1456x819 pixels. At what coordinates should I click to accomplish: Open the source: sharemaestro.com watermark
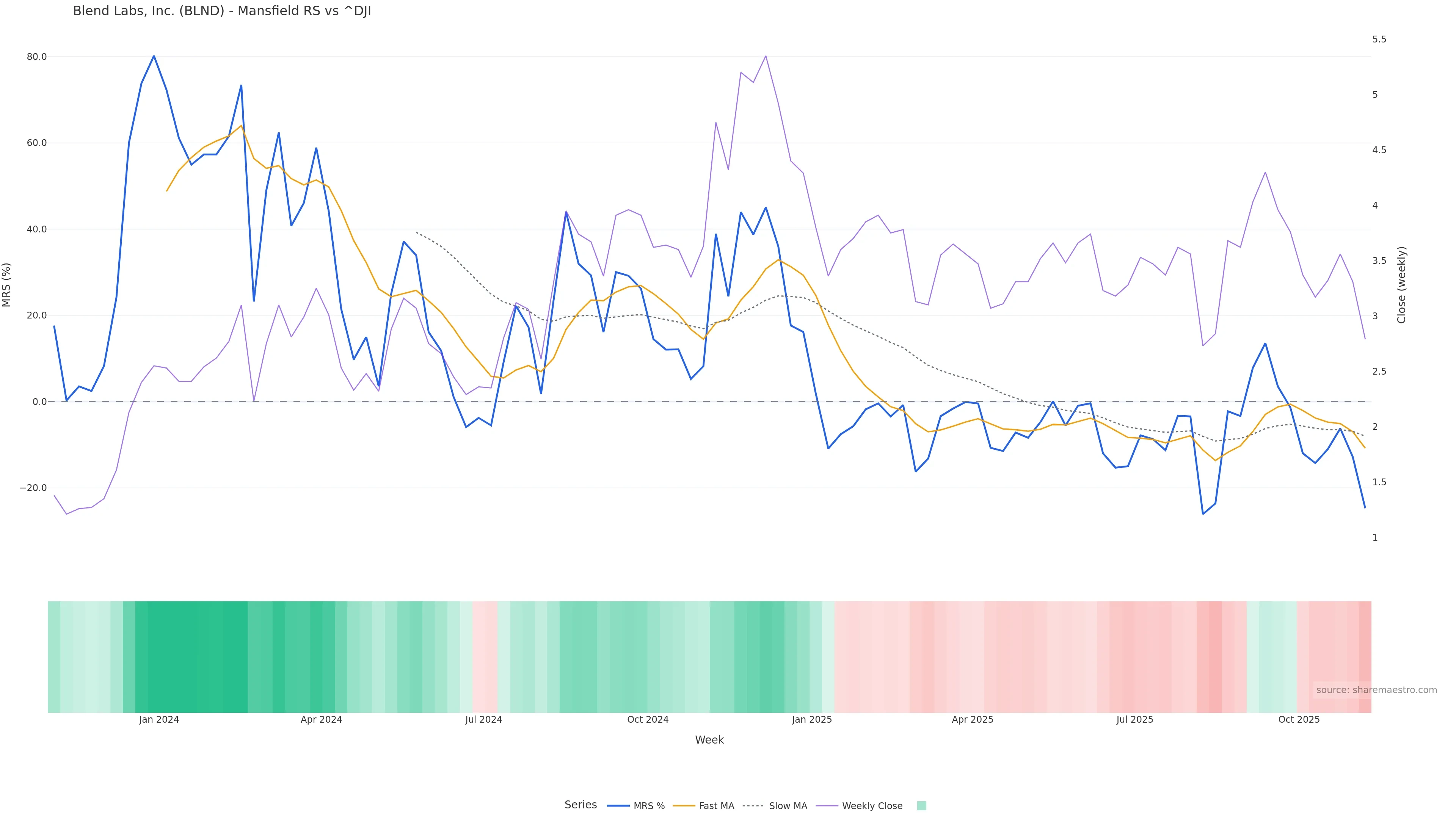(x=1376, y=690)
